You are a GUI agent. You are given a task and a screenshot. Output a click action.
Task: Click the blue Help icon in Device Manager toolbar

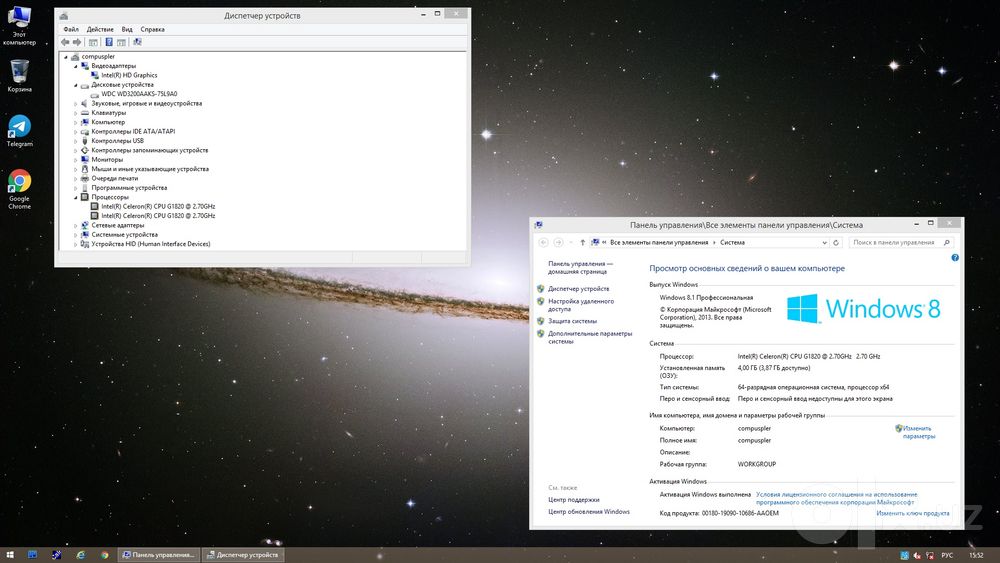click(x=109, y=42)
